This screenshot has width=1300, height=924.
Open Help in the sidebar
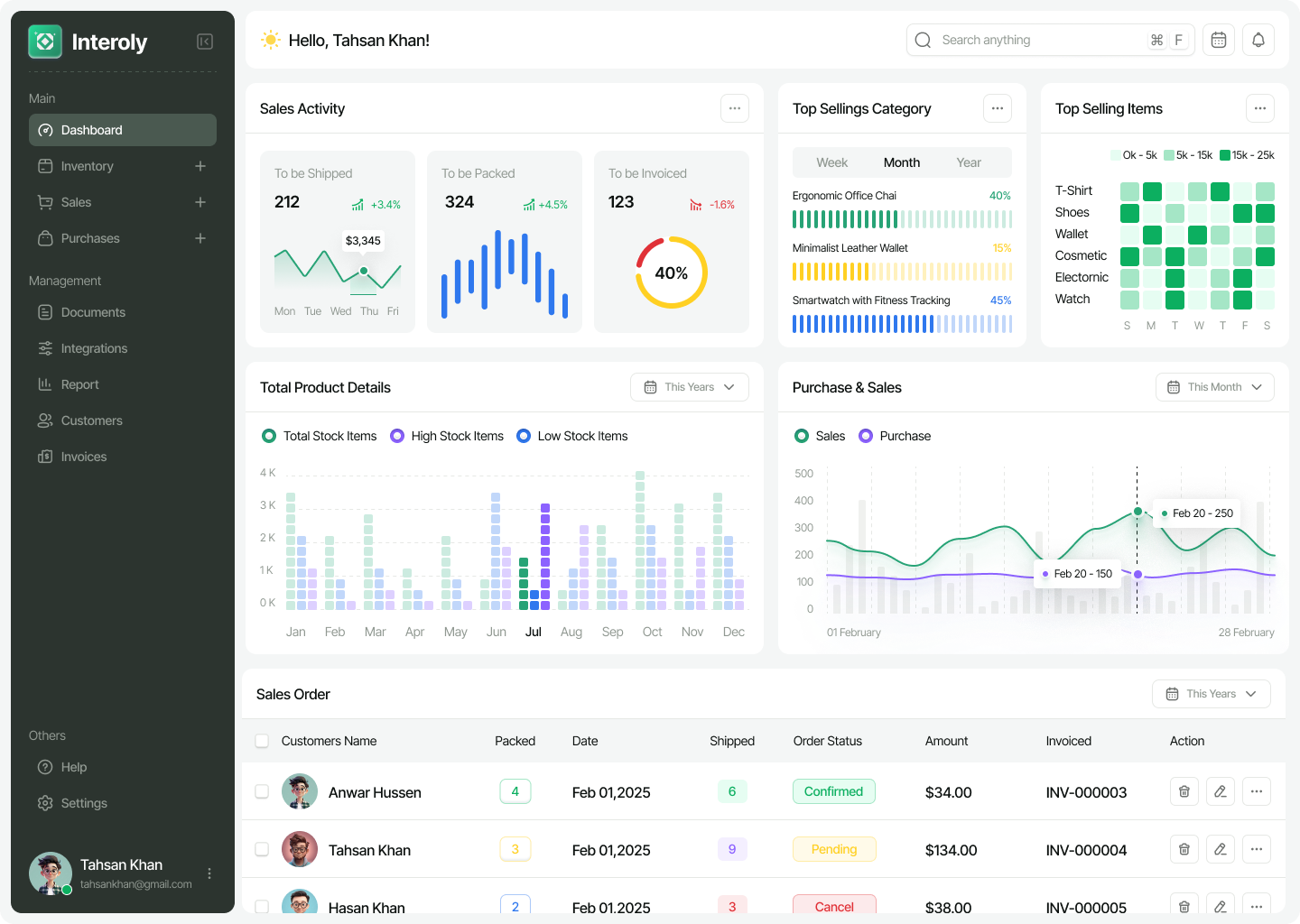point(72,767)
